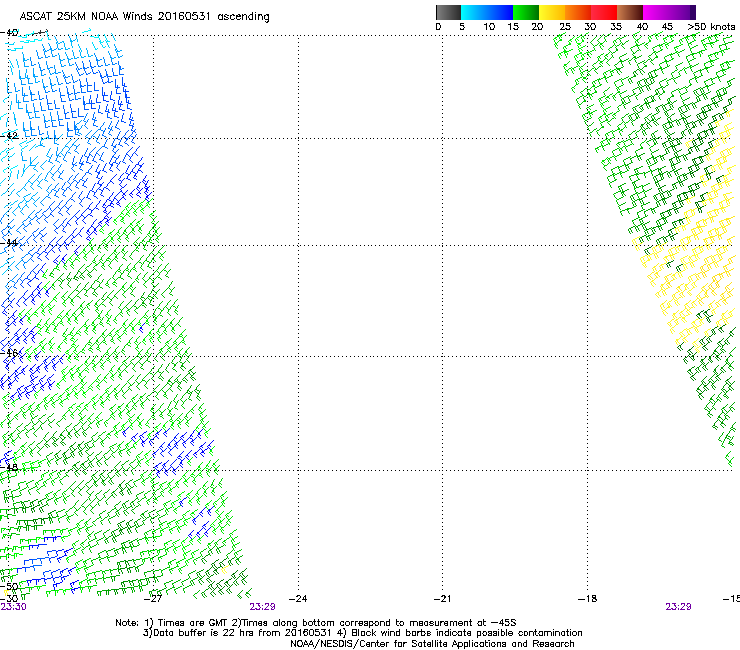Click the '>50 knots' legend label
The width and height of the screenshot is (740, 650).
point(711,27)
